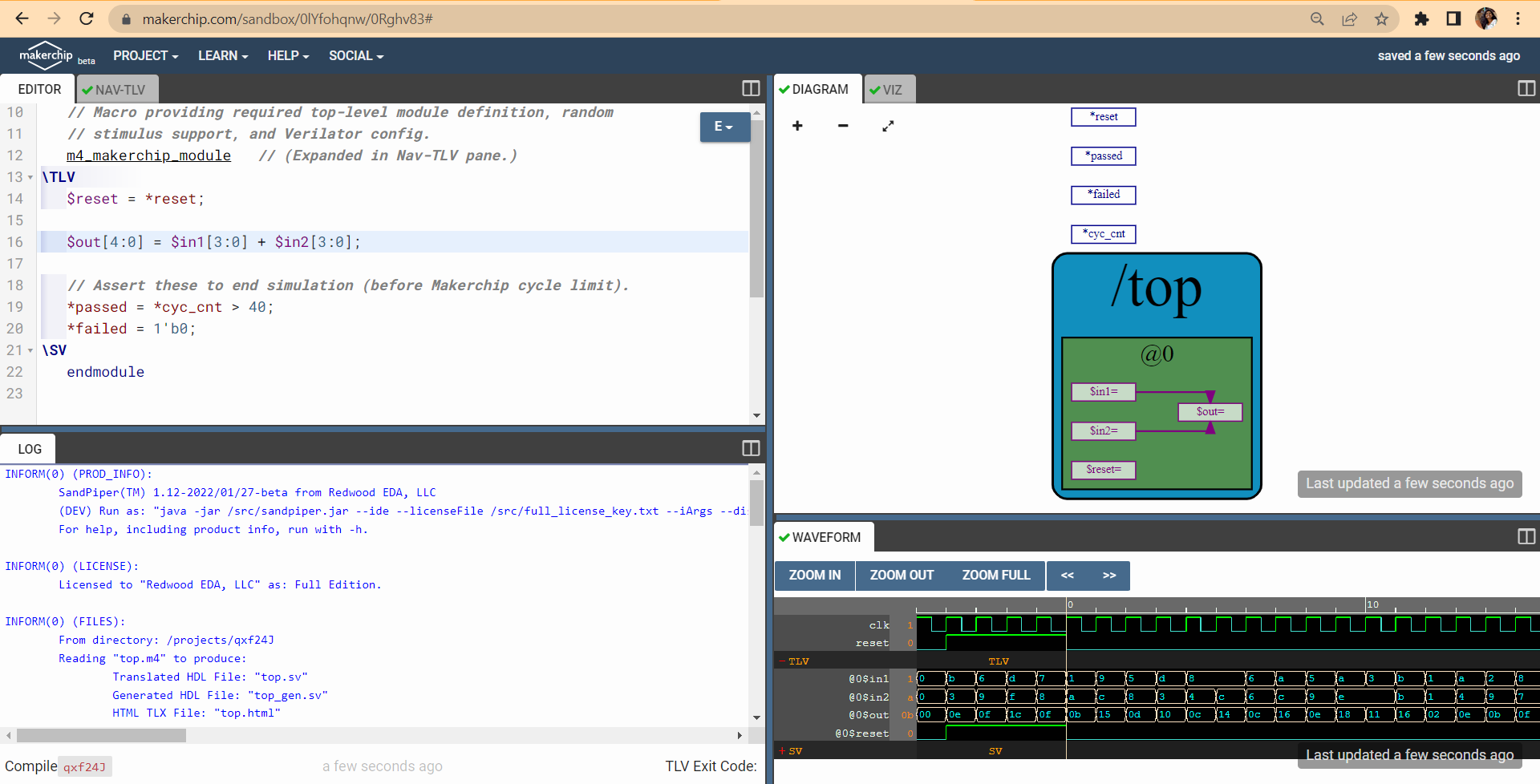Click the cycle 10 marker on the waveform timeline
The width and height of the screenshot is (1540, 784).
click(x=1372, y=604)
